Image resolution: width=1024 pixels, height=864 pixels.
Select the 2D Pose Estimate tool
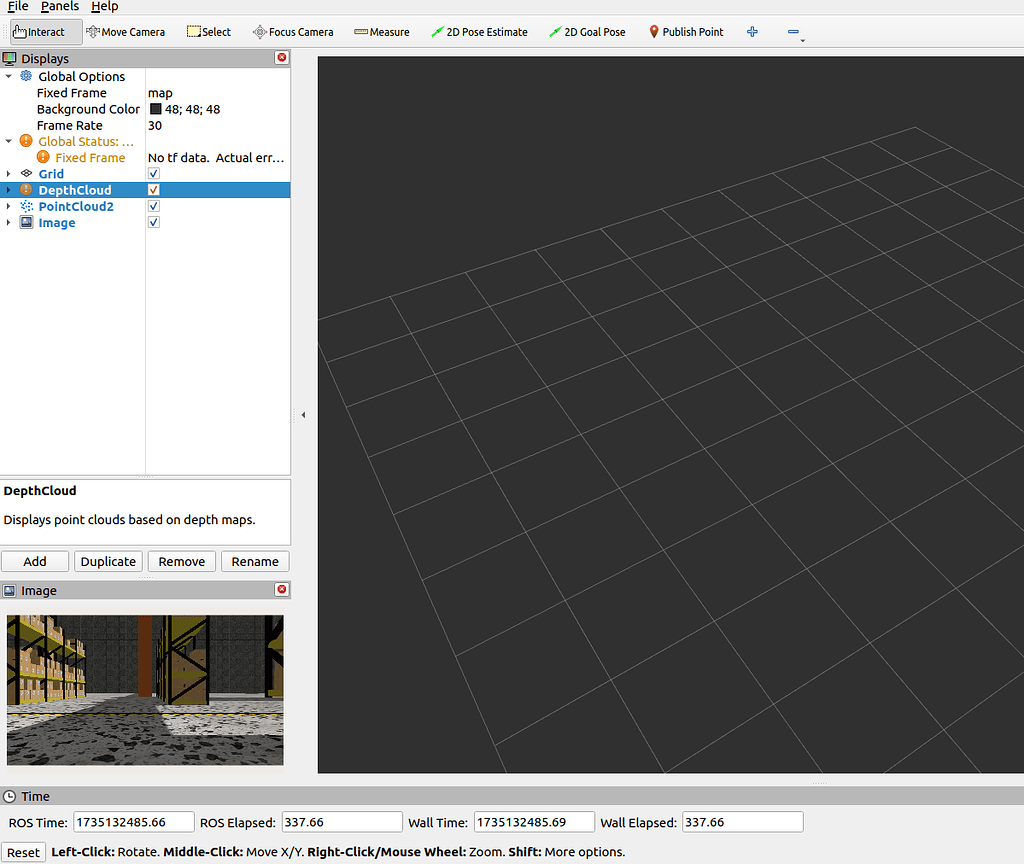click(479, 31)
